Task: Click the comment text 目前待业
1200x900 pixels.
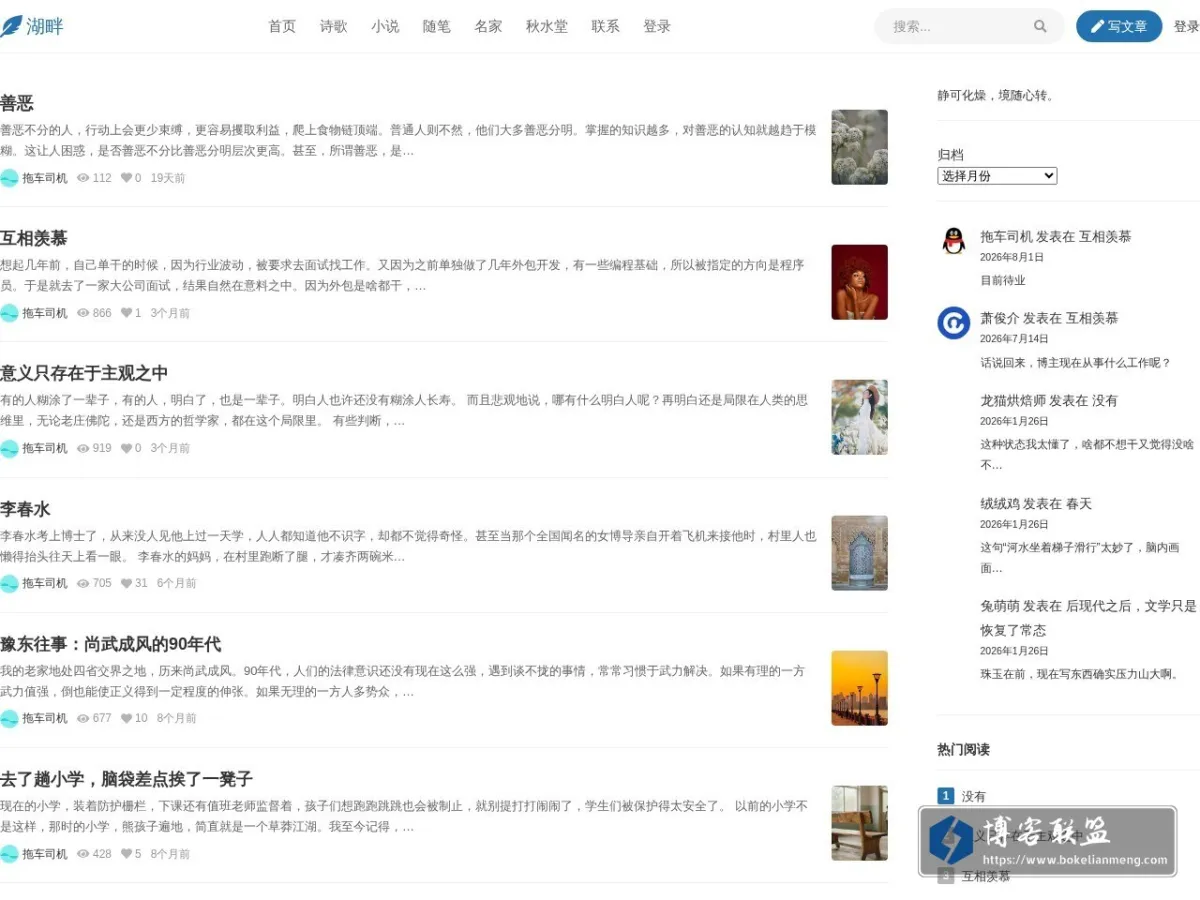Action: click(1003, 281)
